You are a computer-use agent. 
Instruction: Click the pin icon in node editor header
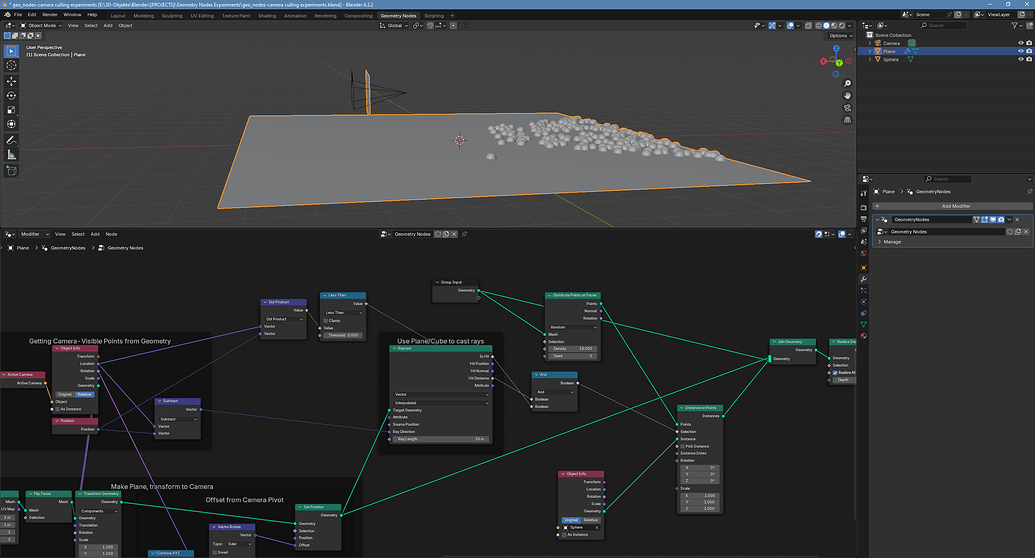(464, 234)
